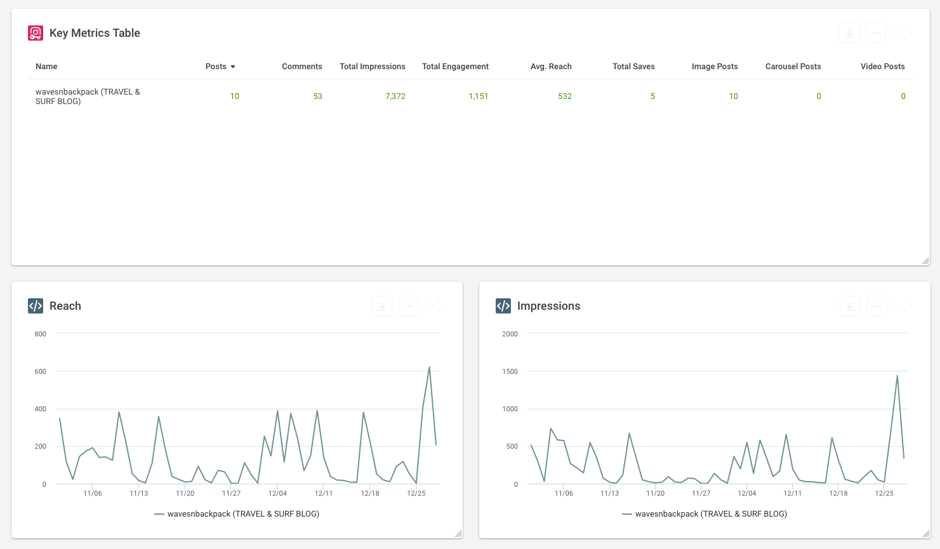Toggle wavesnbackpack legend in Reach chart

(237, 514)
